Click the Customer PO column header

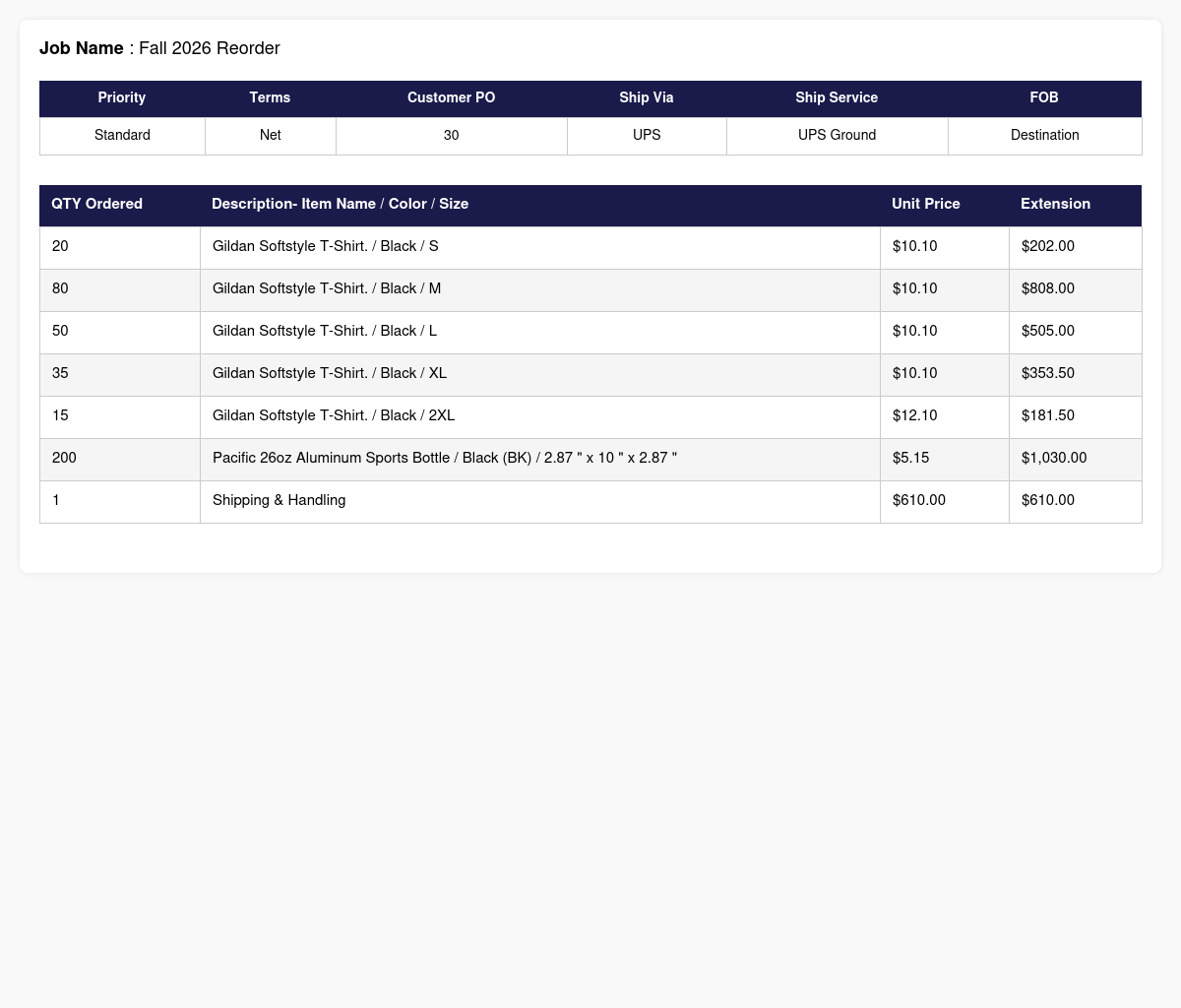click(x=451, y=98)
